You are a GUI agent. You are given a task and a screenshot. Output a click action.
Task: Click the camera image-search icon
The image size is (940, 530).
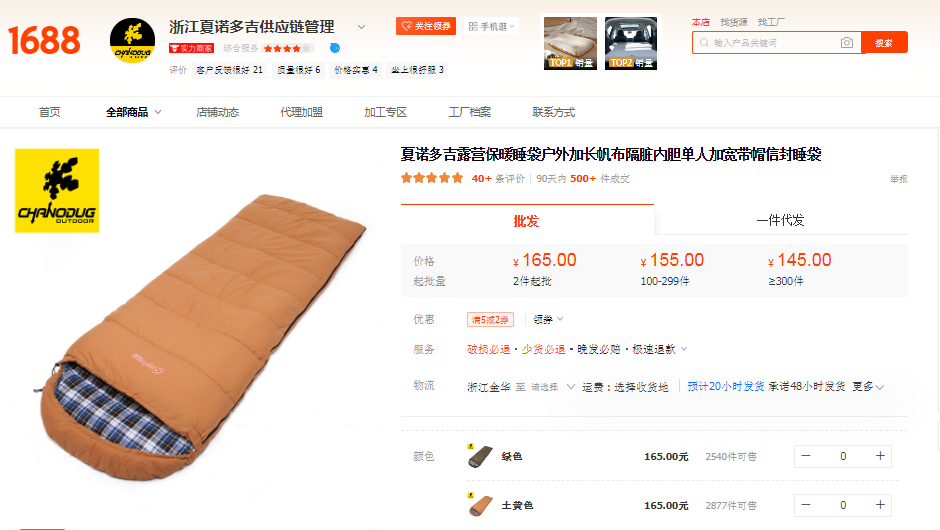(846, 43)
